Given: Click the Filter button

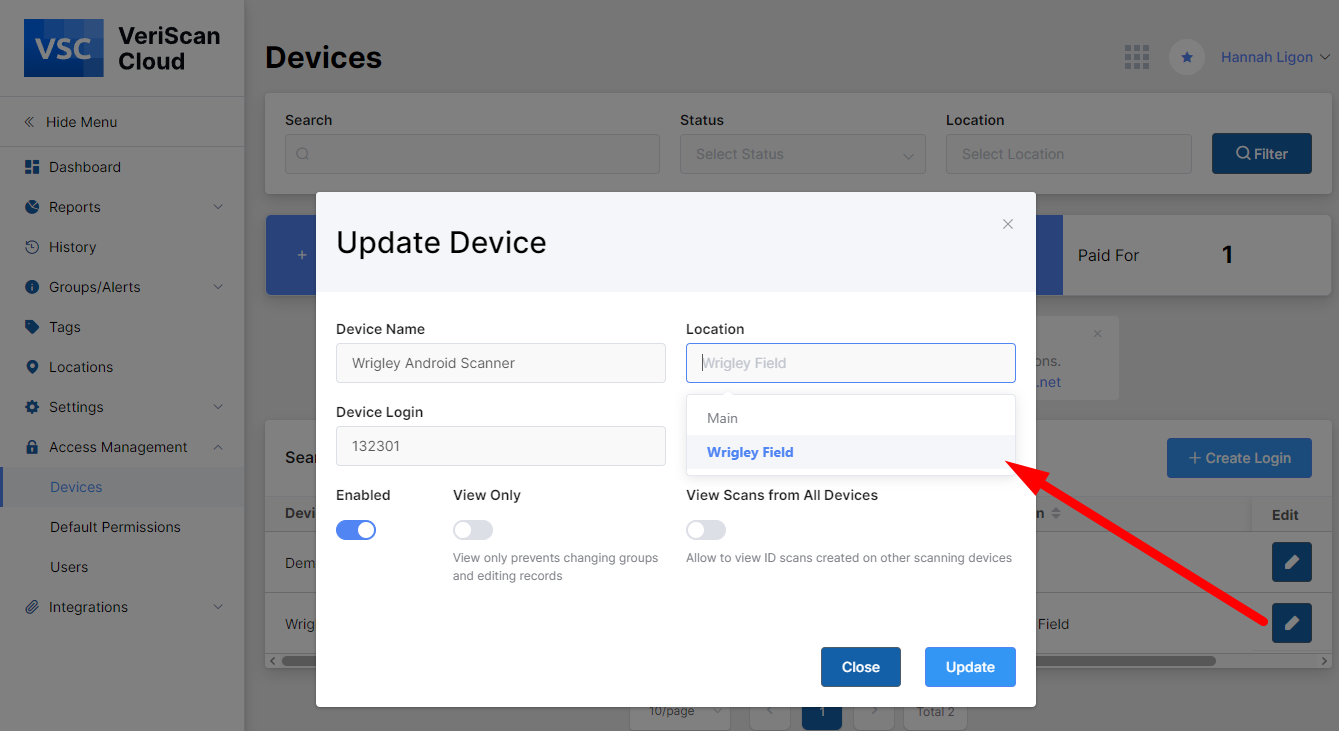Looking at the screenshot, I should (1262, 154).
